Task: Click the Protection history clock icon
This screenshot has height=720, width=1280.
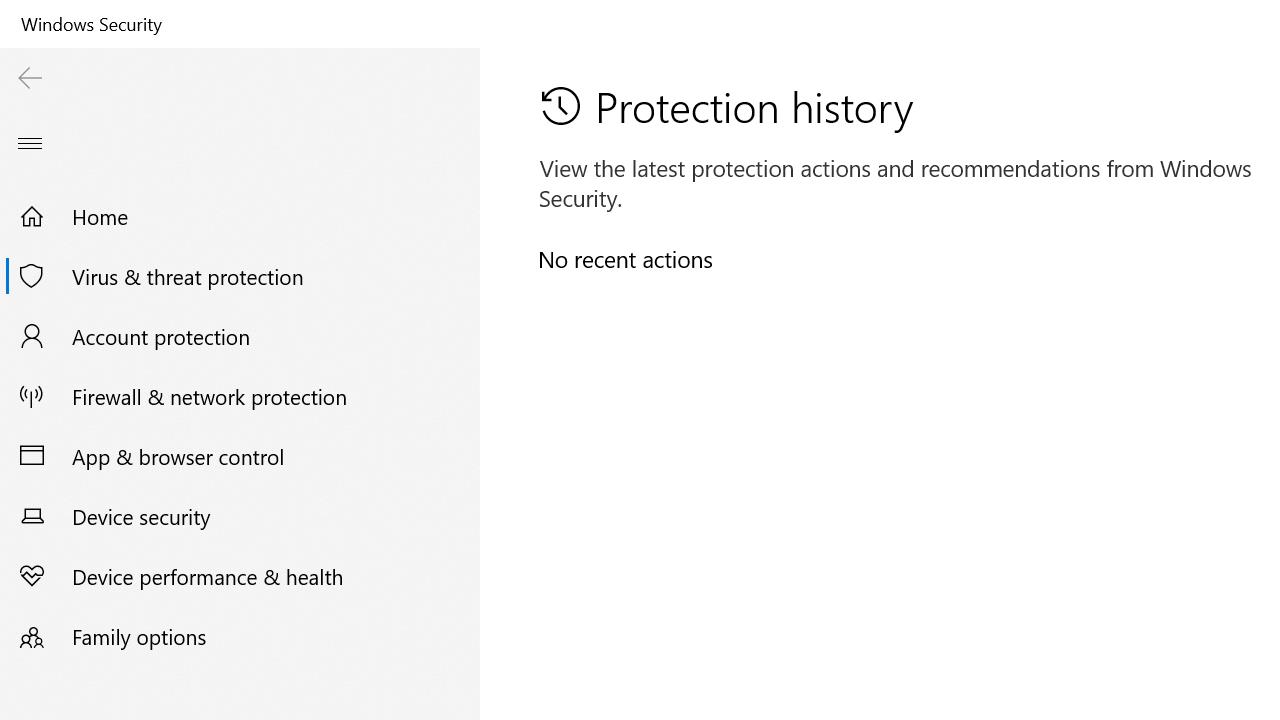Action: pyautogui.click(x=560, y=107)
